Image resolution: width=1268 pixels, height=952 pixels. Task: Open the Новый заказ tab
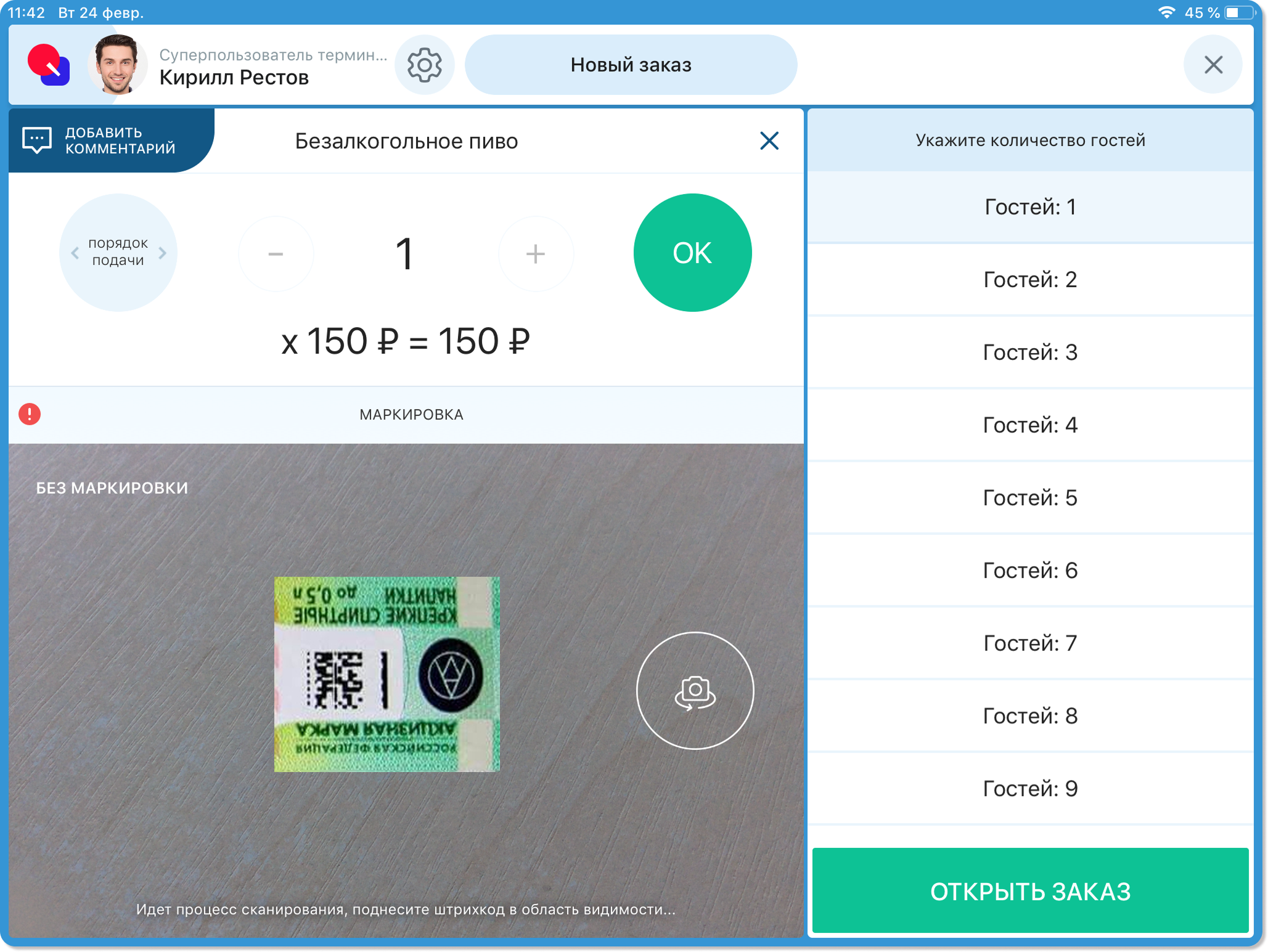coord(630,65)
